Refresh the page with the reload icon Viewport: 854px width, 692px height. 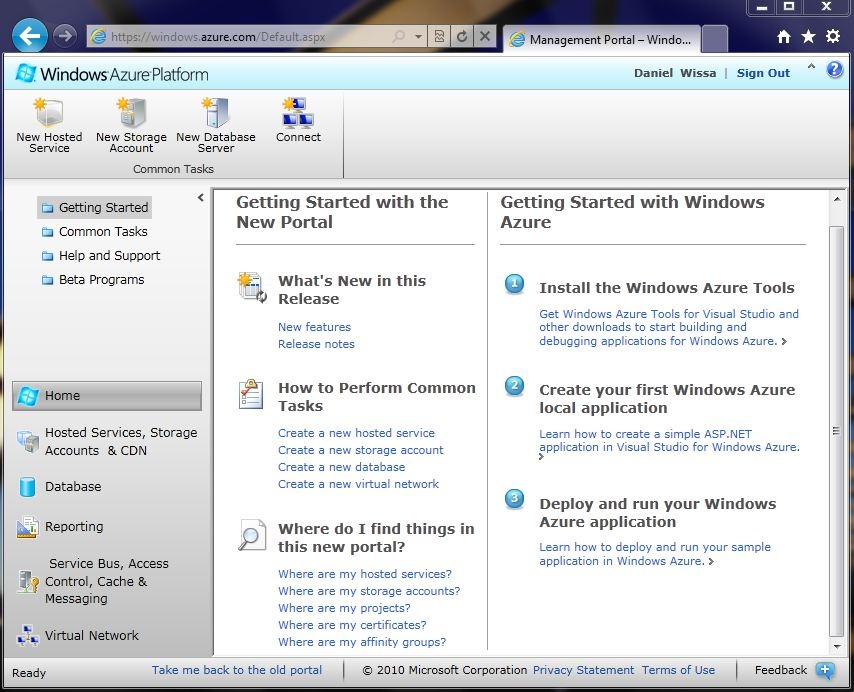point(462,36)
